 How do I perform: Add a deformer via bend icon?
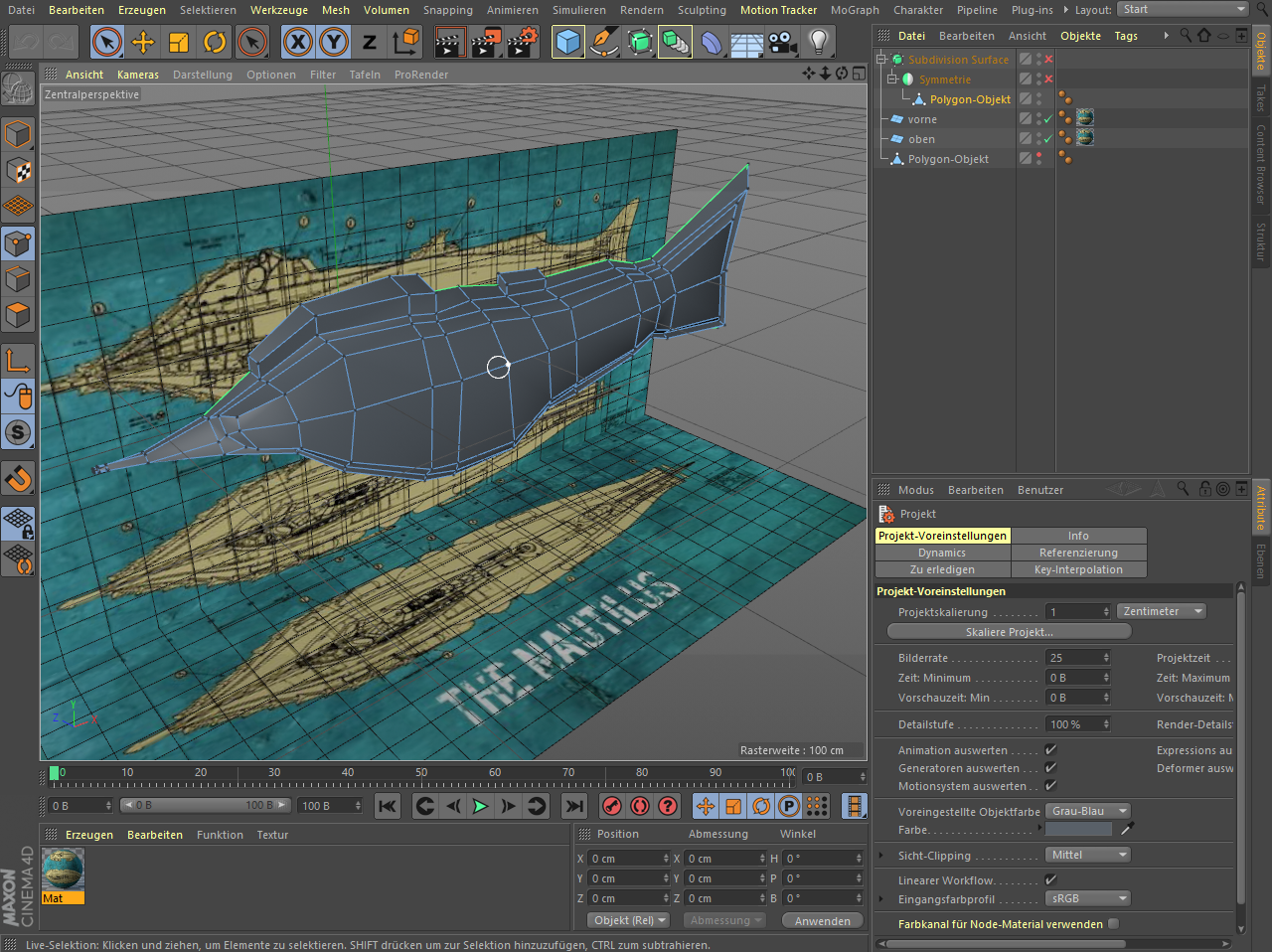click(711, 43)
